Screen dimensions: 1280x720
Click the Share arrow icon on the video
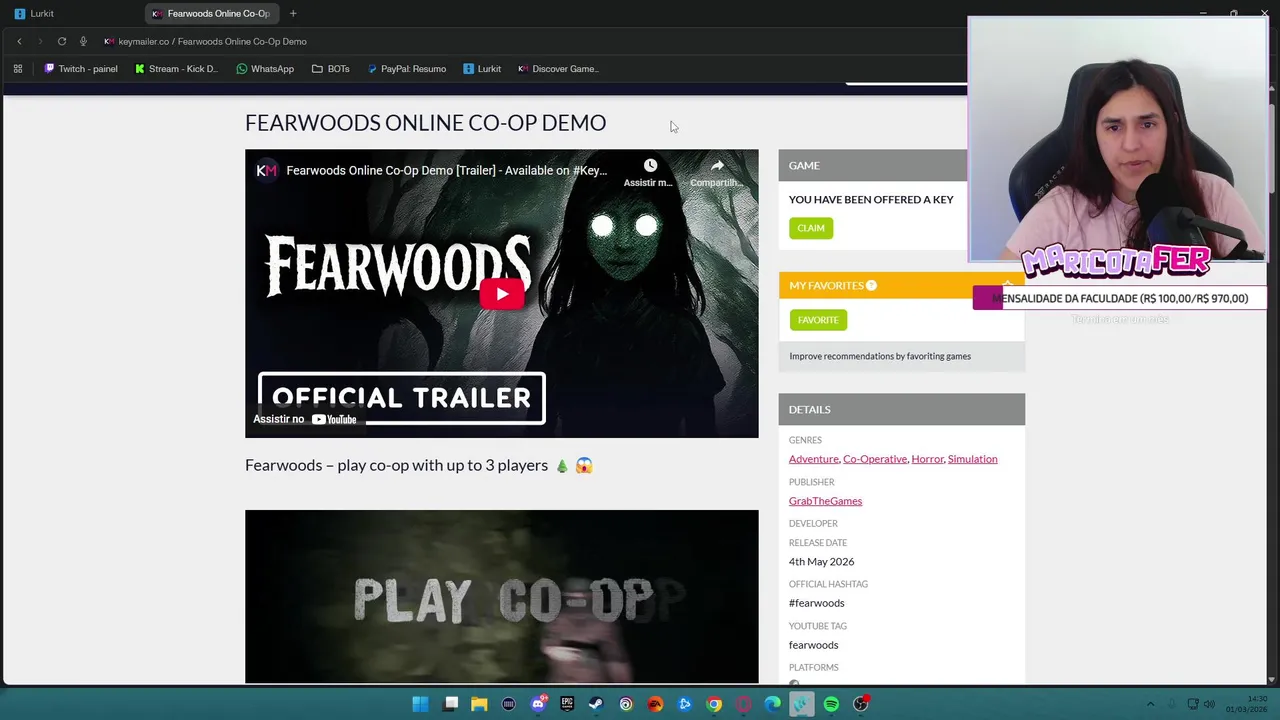[717, 166]
